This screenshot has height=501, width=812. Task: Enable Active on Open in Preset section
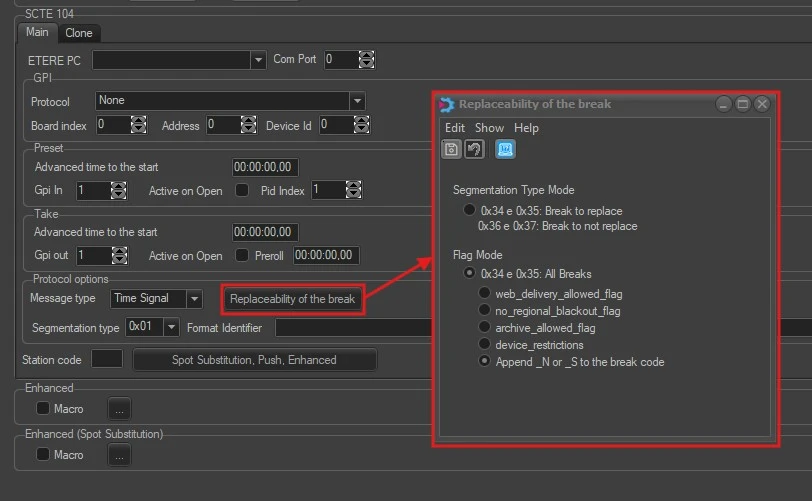point(241,190)
